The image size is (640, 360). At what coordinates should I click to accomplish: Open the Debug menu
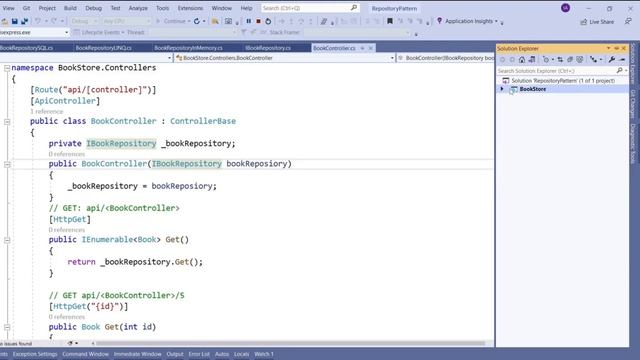pyautogui.click(x=93, y=8)
